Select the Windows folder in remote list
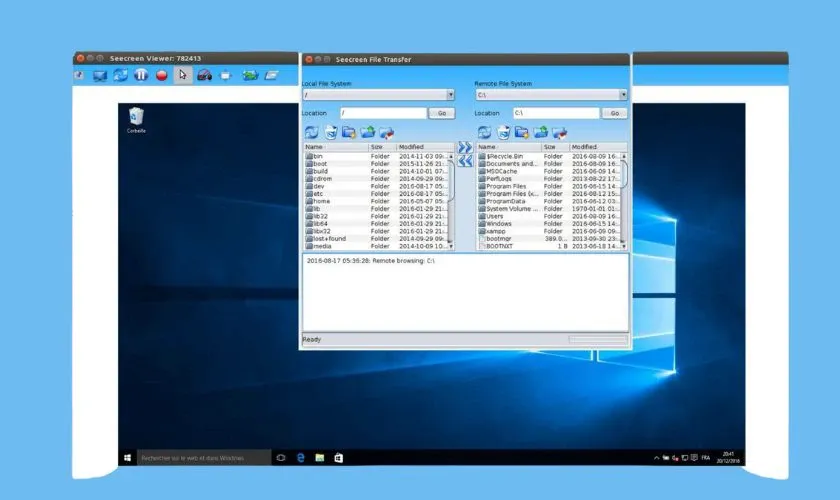The width and height of the screenshot is (840, 500). [x=498, y=223]
